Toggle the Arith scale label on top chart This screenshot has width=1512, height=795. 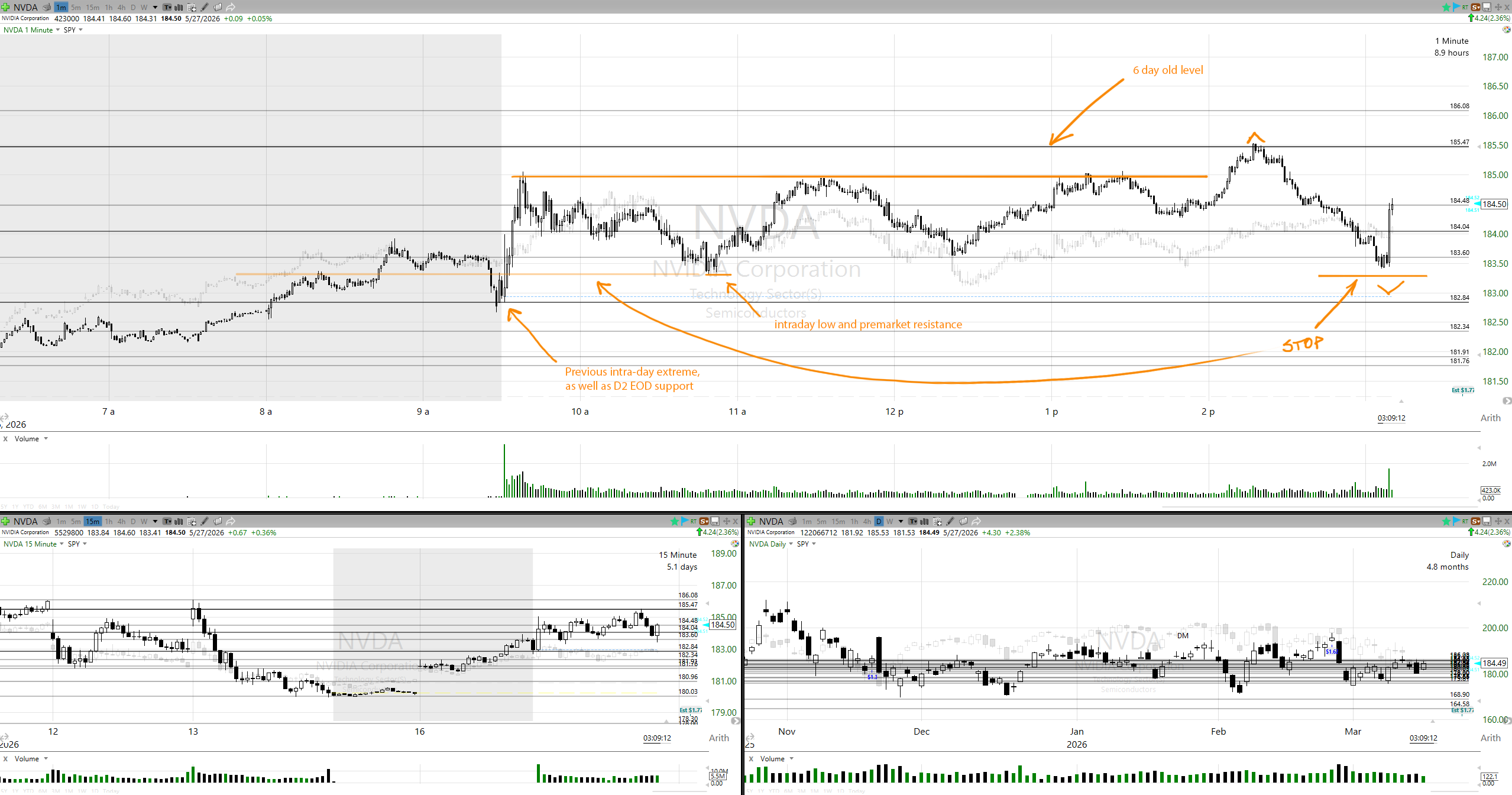coord(1490,418)
